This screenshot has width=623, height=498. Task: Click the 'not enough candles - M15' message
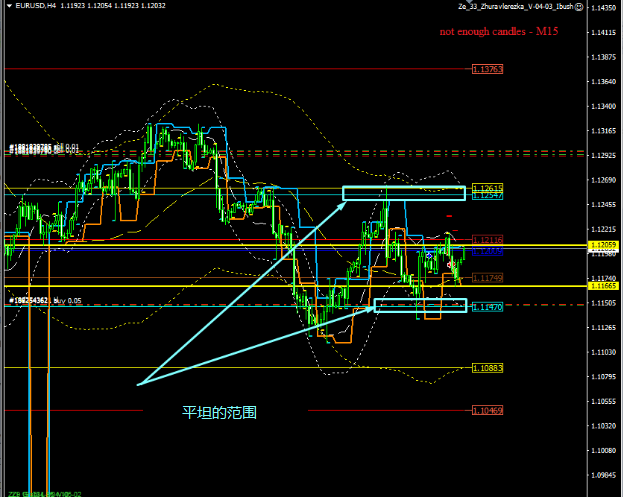pos(498,32)
